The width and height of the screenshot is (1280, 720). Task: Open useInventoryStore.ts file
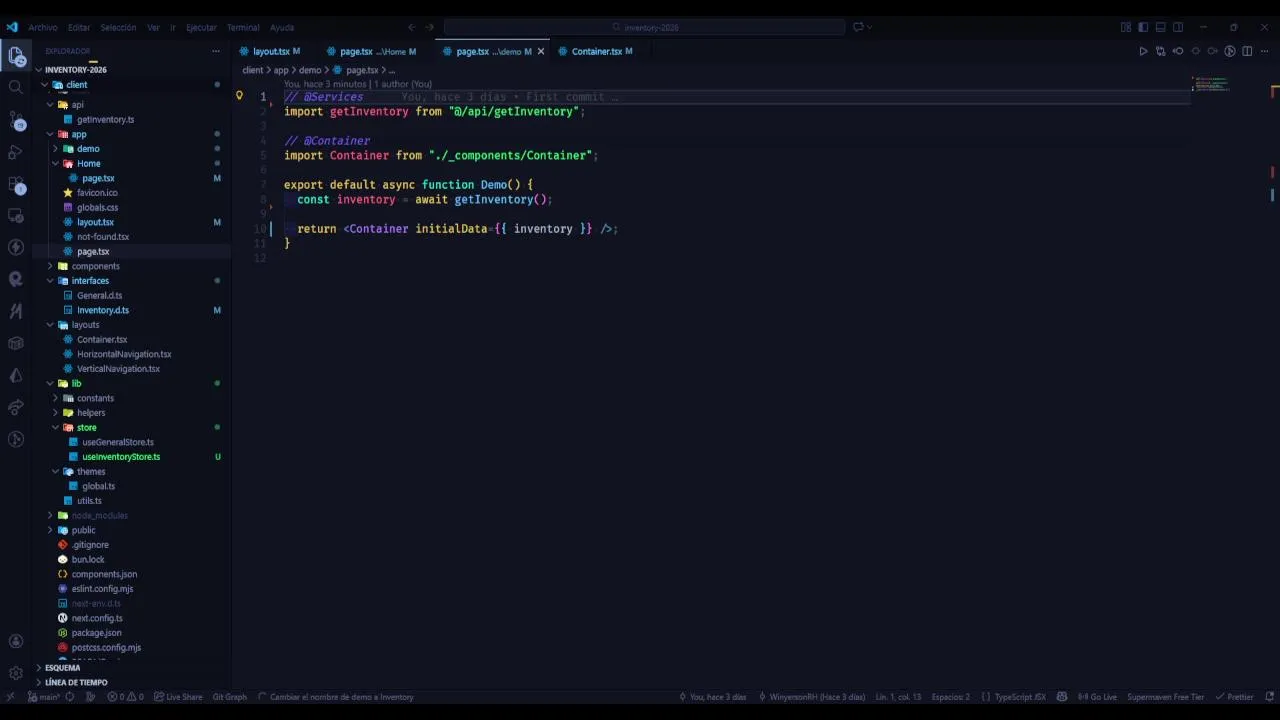121,457
